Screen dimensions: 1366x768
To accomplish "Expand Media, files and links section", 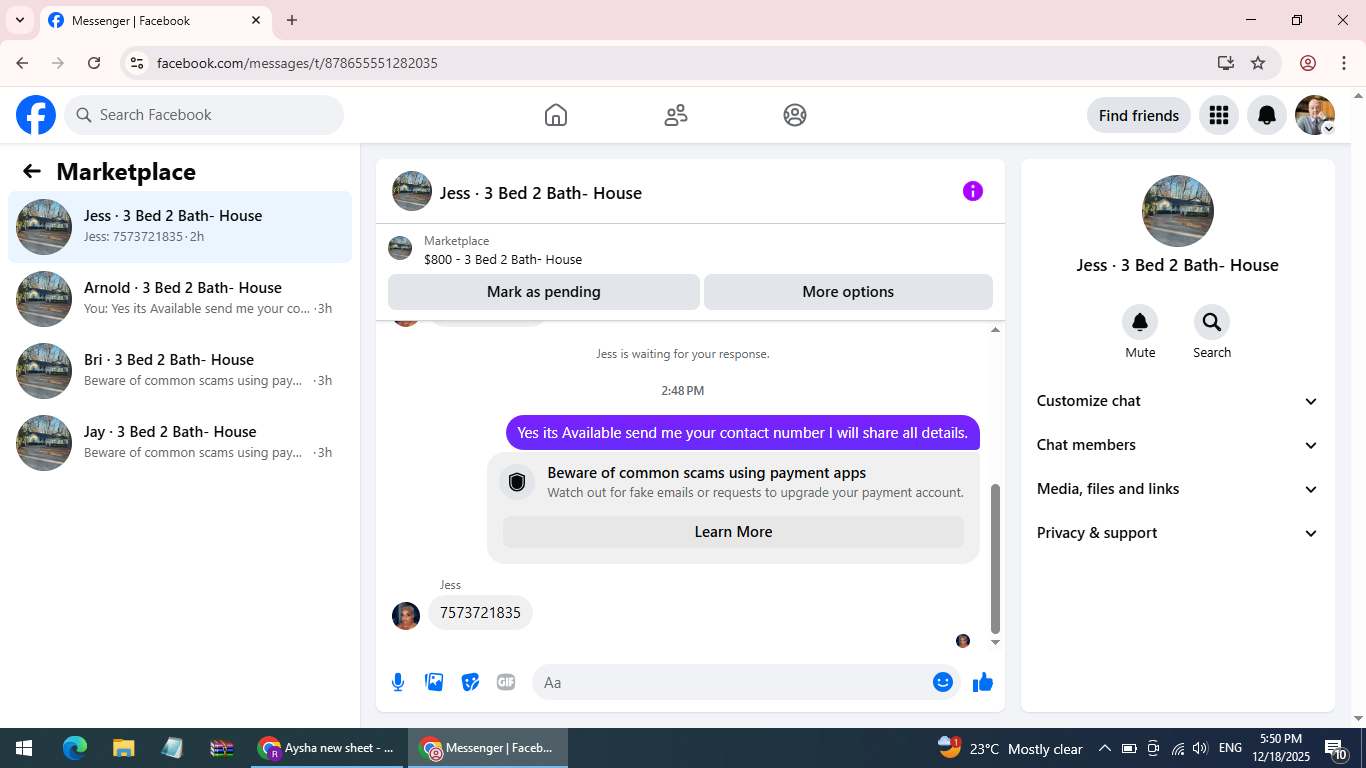I will pos(1178,489).
